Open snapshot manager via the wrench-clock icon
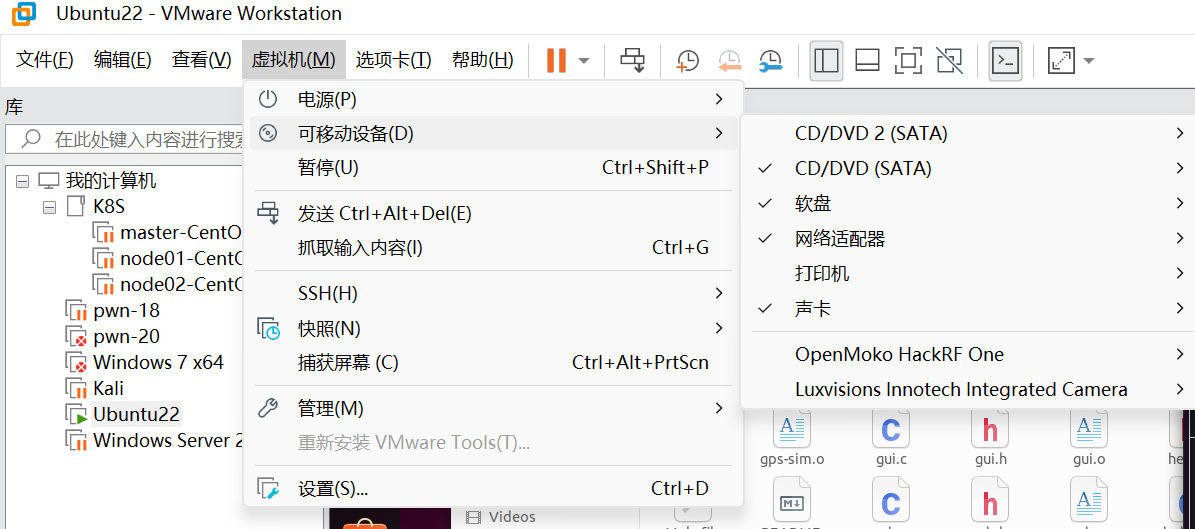Image resolution: width=1195 pixels, height=529 pixels. [771, 60]
